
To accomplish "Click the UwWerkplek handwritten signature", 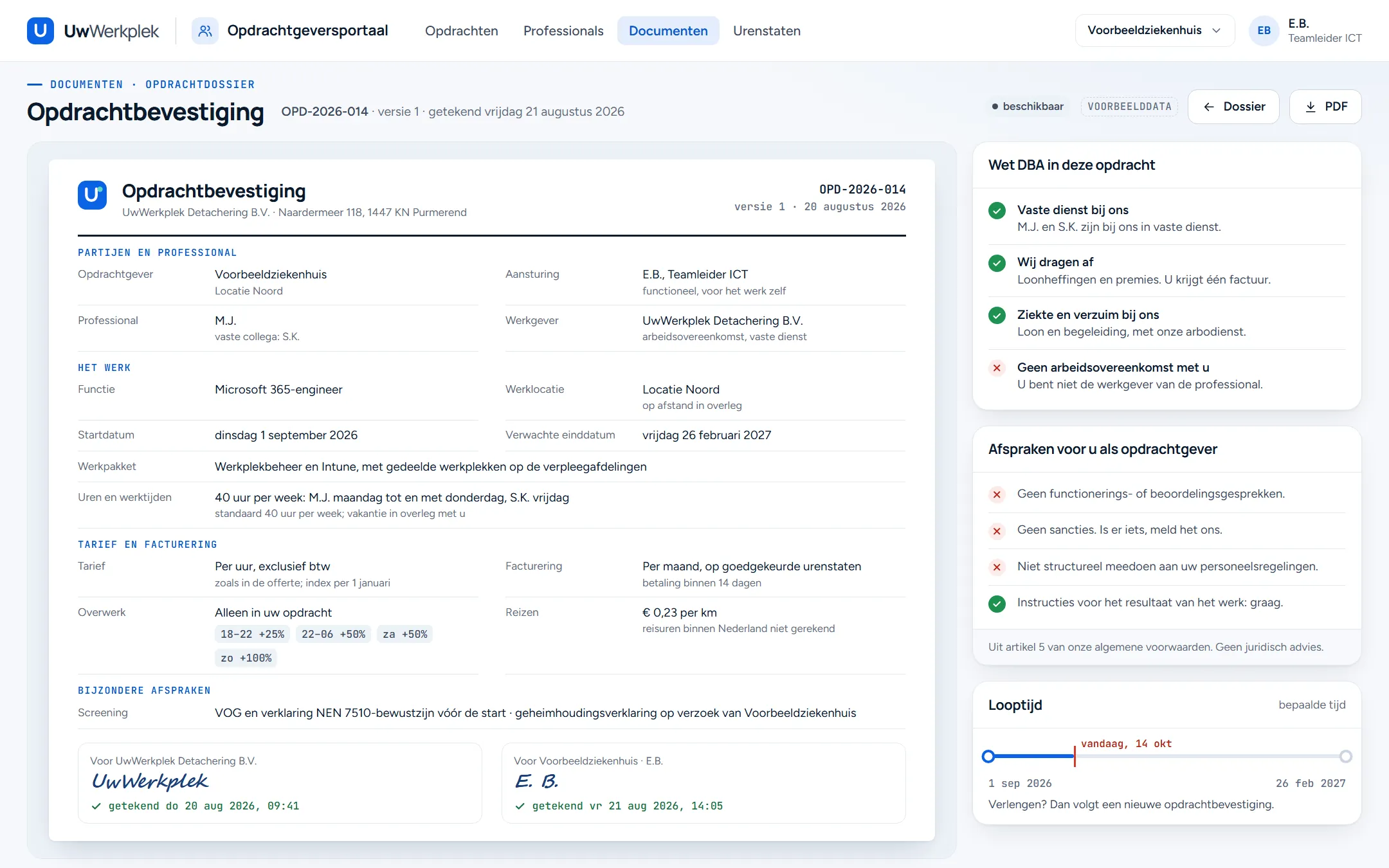I will (150, 781).
